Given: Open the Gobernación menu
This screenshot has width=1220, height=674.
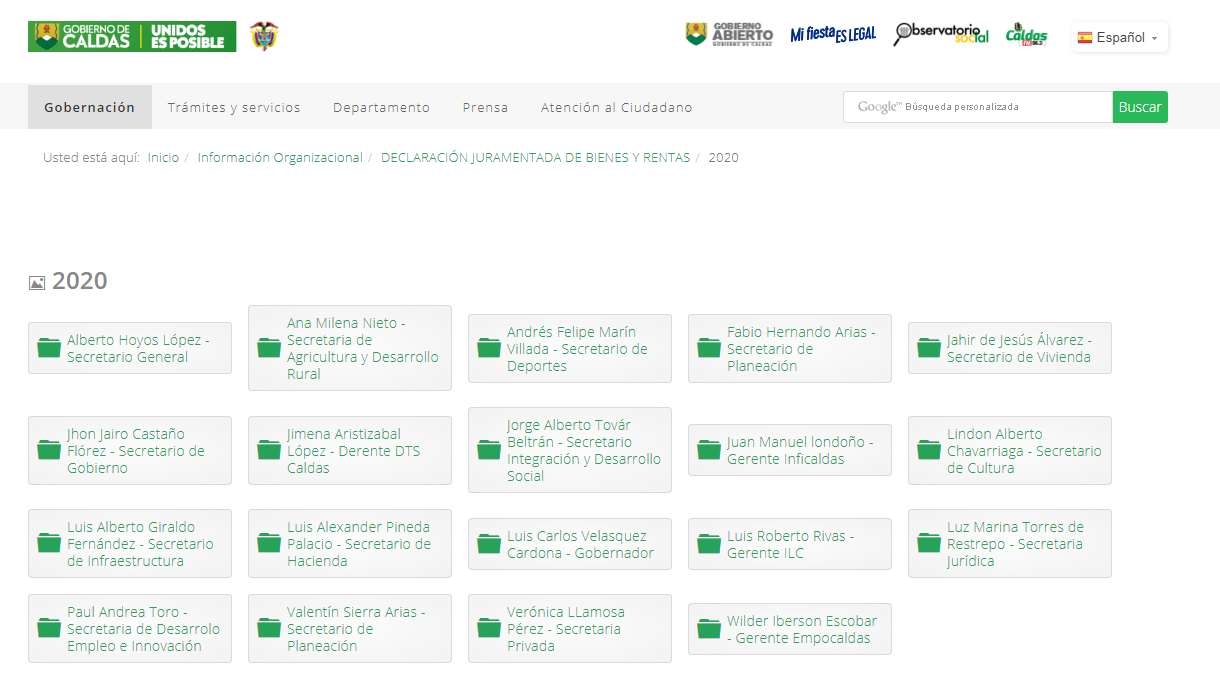Looking at the screenshot, I should point(89,107).
